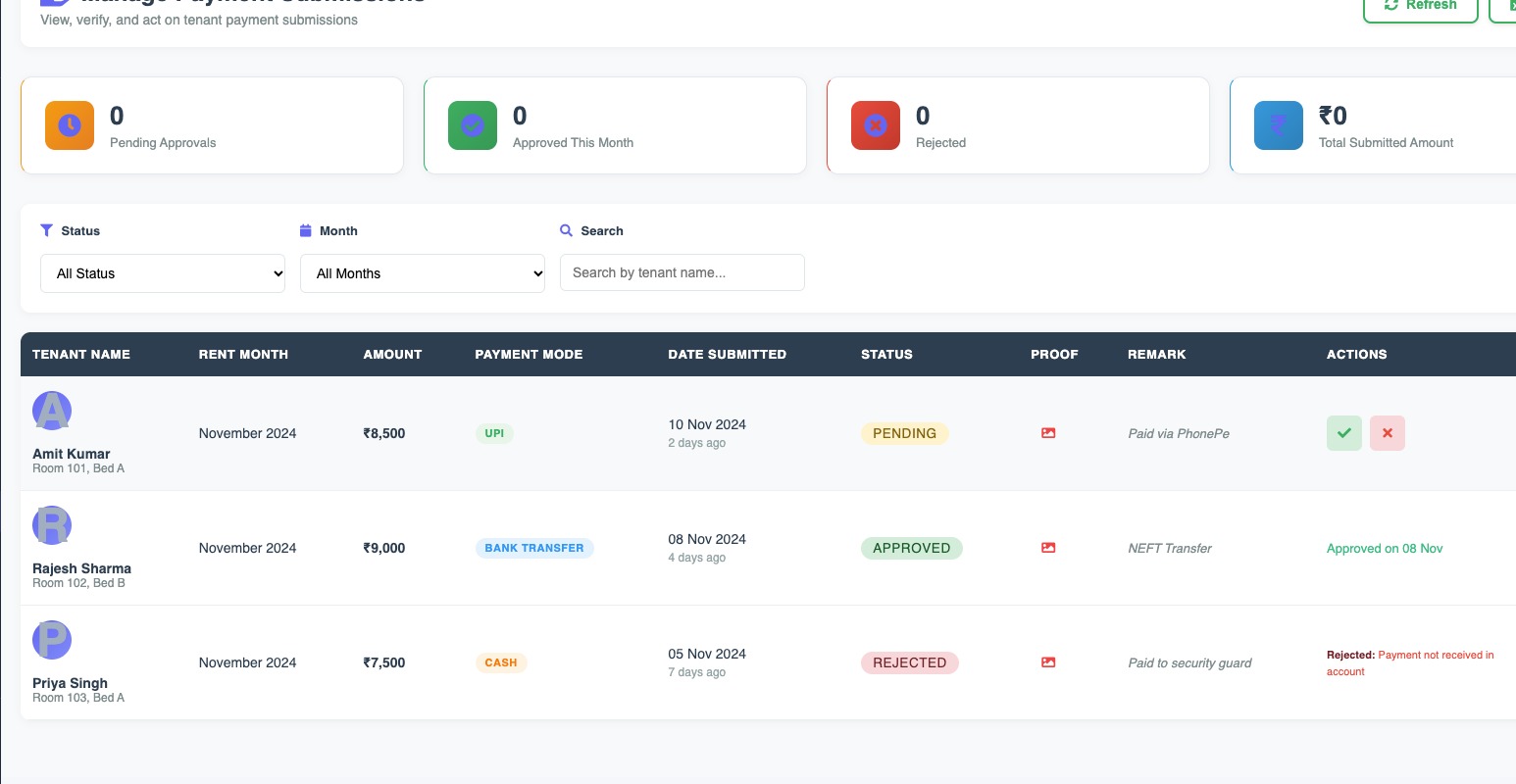View payment proof image for Amit Kumar

pos(1048,433)
